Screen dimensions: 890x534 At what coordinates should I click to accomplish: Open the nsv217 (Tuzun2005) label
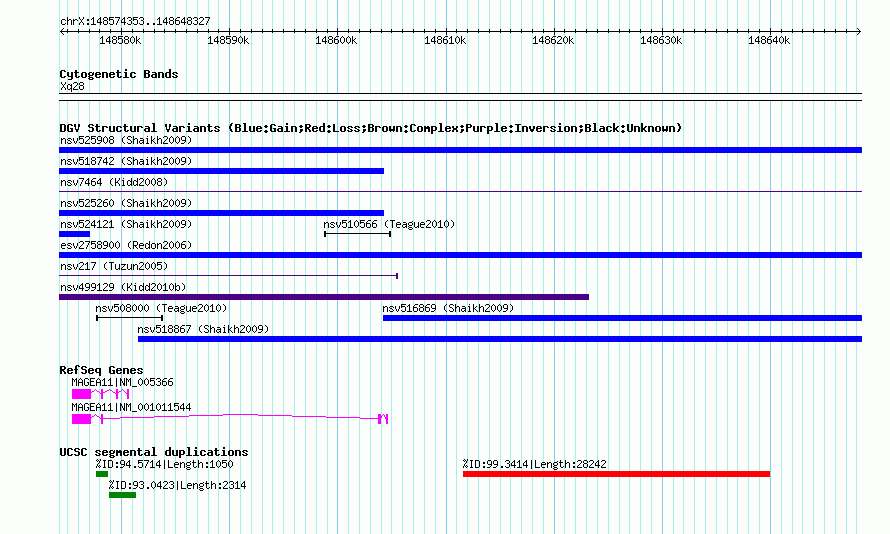click(x=114, y=266)
